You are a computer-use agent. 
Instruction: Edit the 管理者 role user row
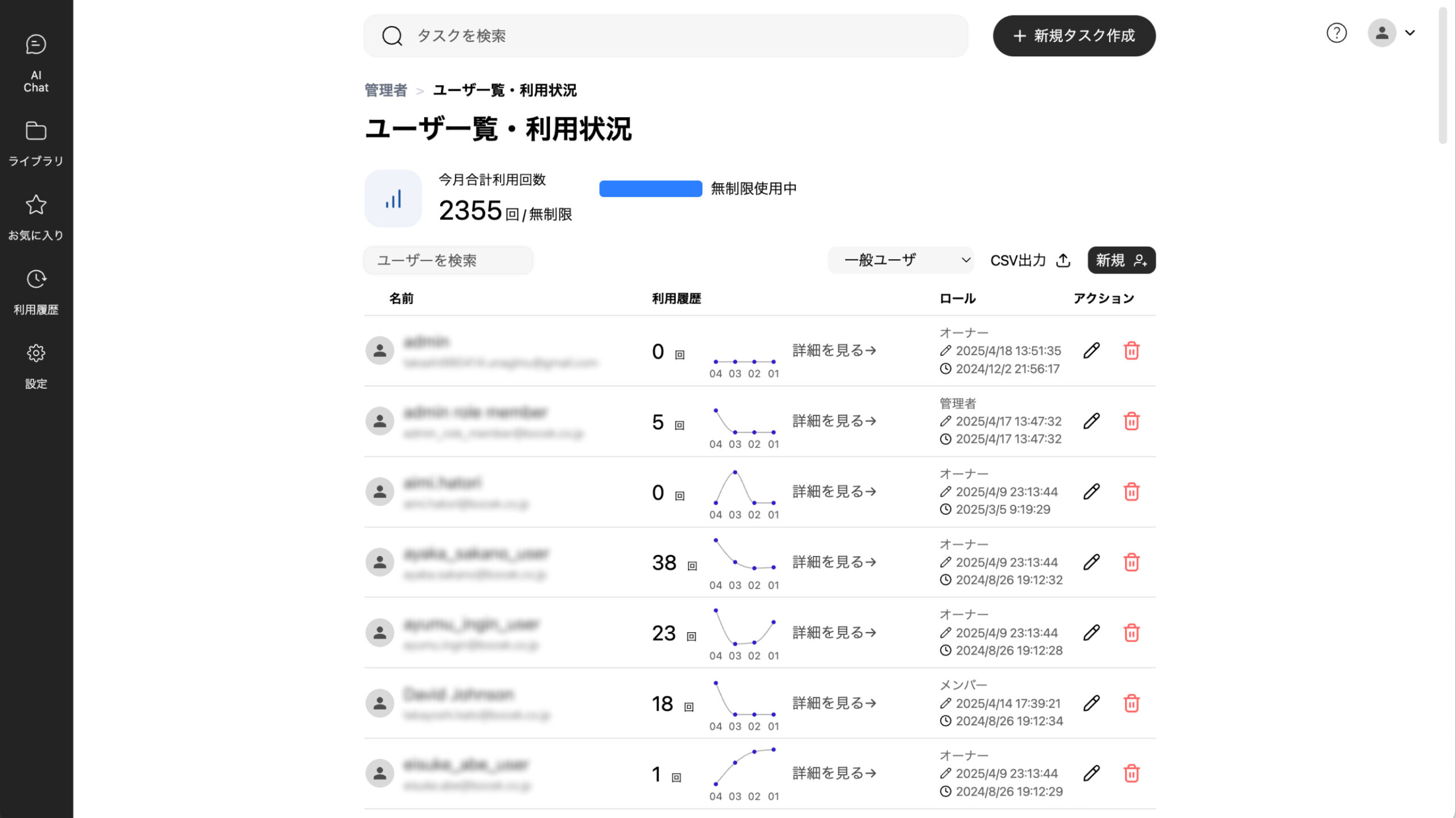(1091, 421)
